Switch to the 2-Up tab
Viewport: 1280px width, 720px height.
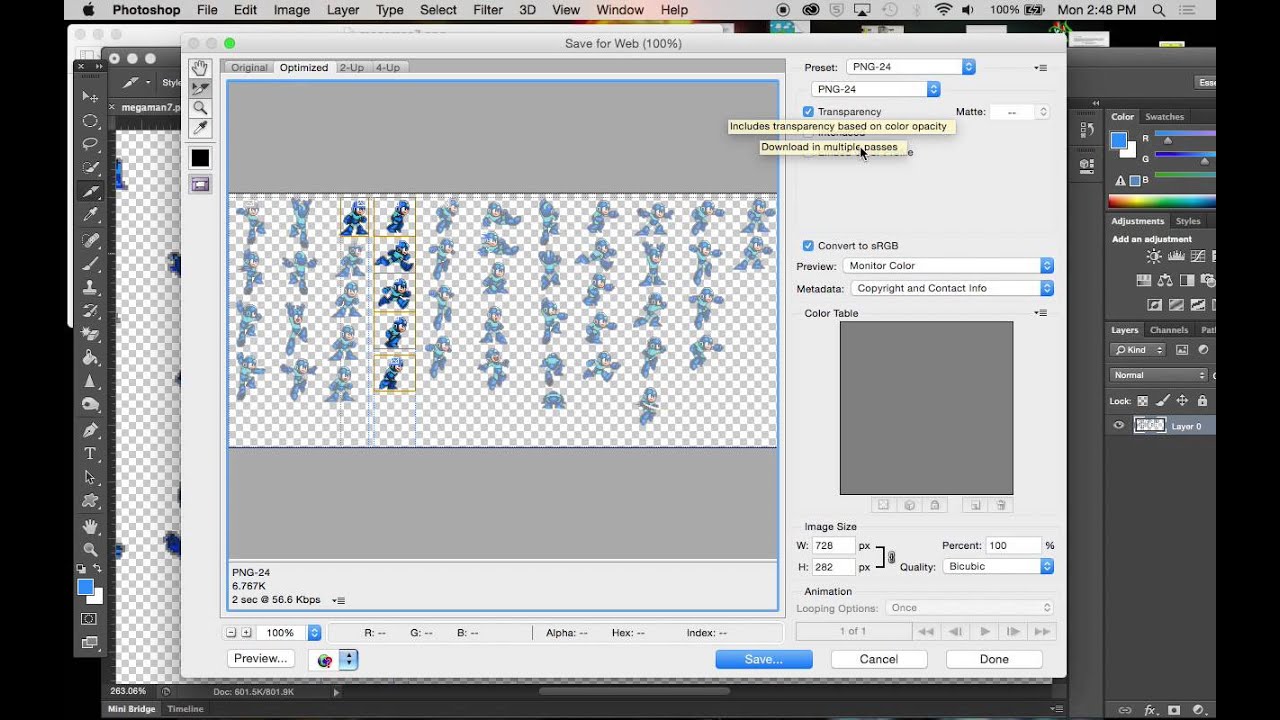(x=351, y=68)
